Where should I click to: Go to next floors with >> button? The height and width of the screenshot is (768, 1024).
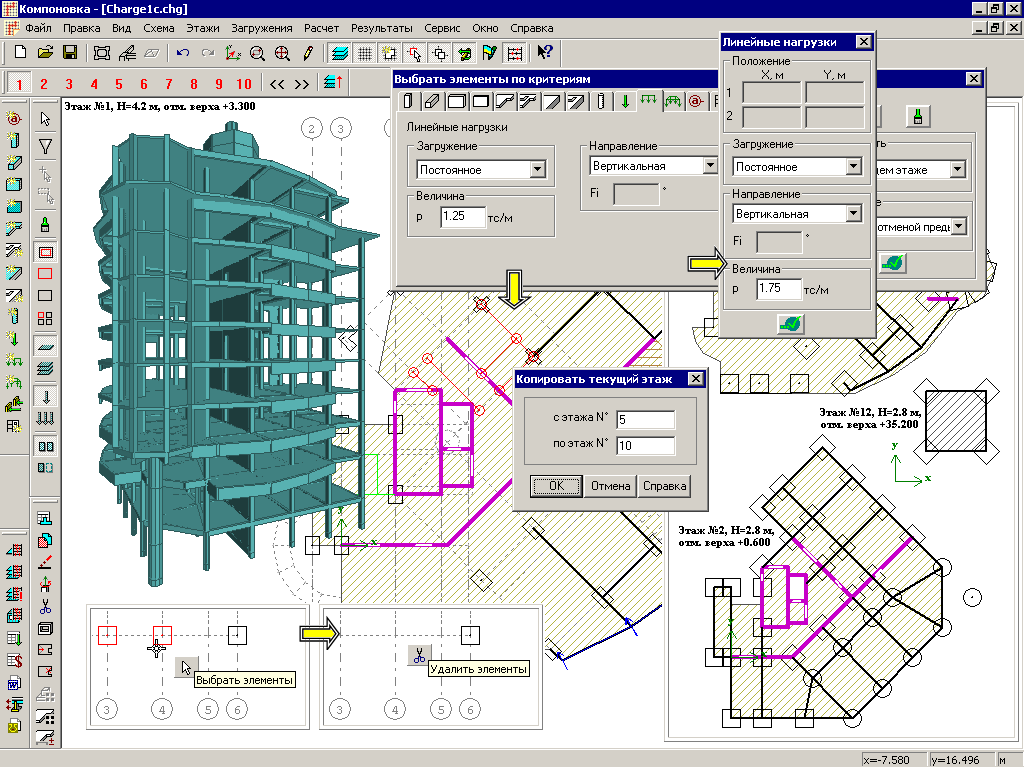(x=301, y=83)
